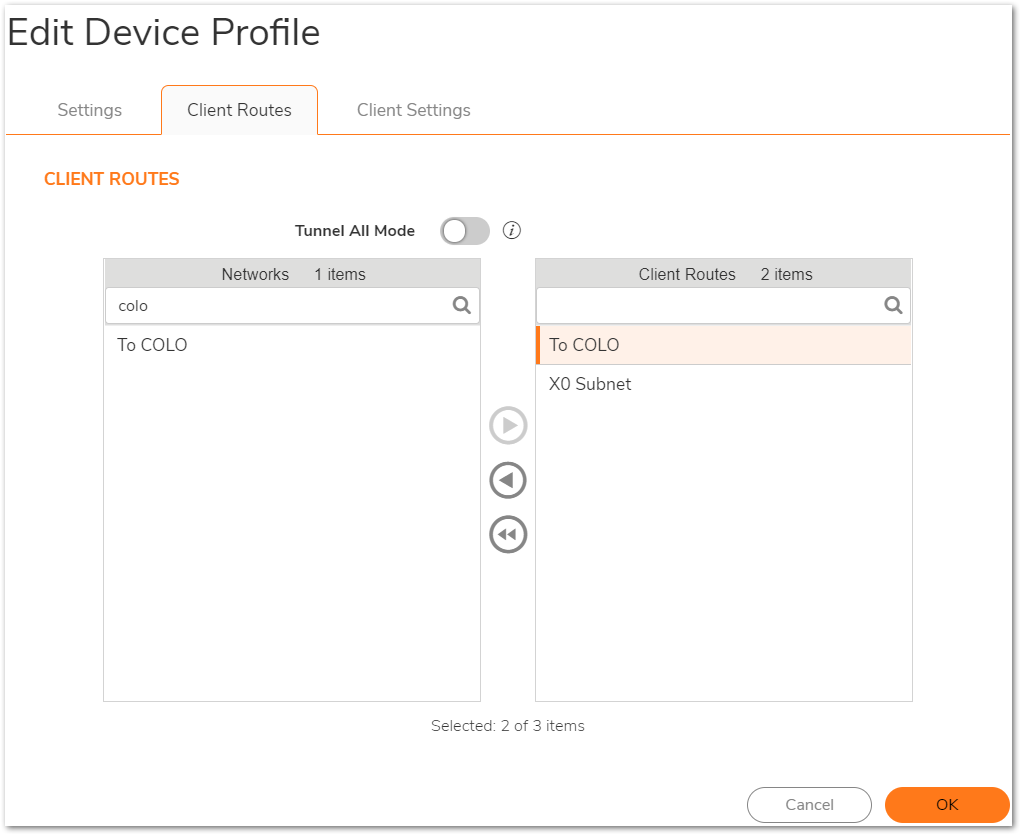The width and height of the screenshot is (1021, 835).
Task: Open the Client Settings tab
Action: pyautogui.click(x=413, y=110)
